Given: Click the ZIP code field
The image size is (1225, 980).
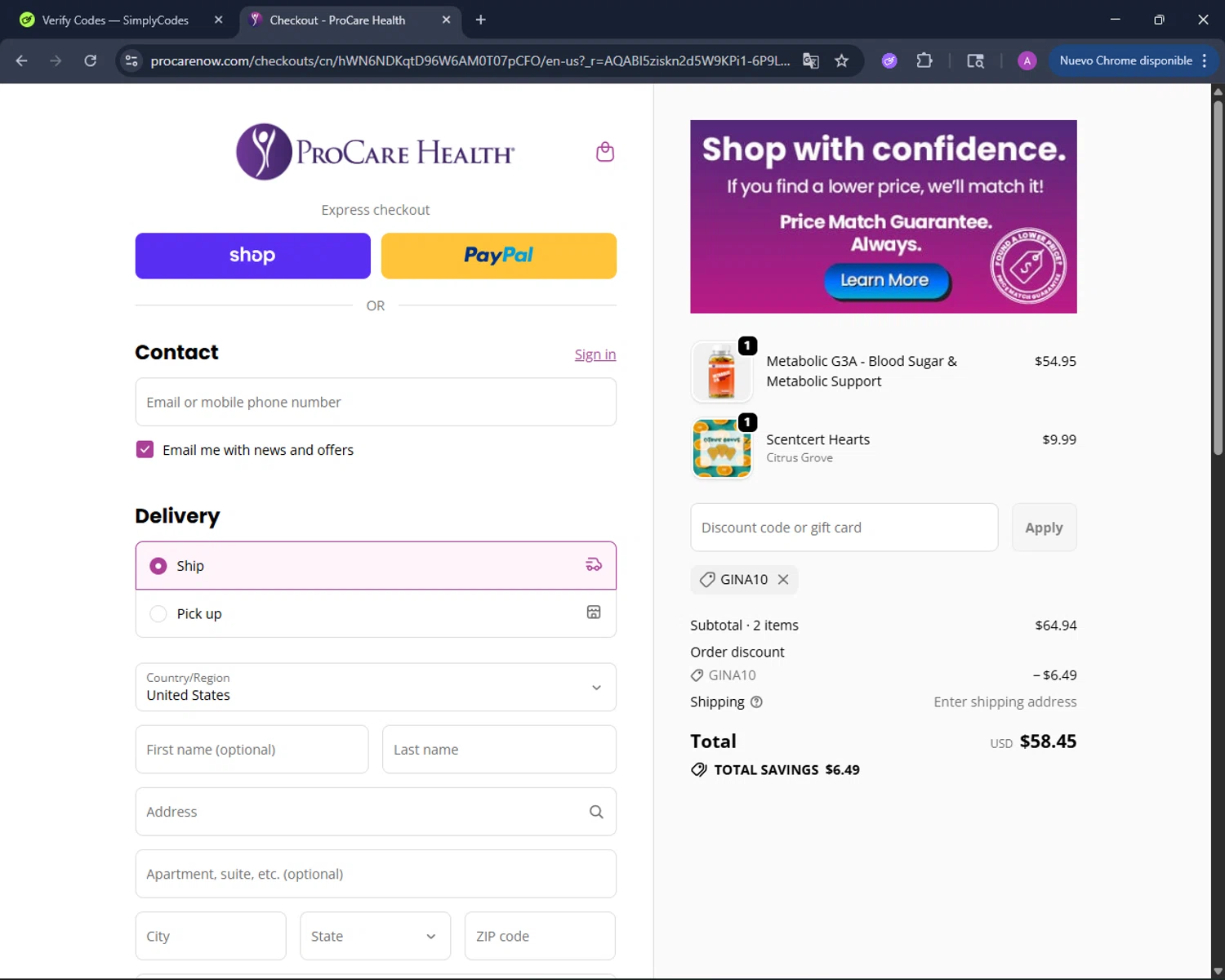Looking at the screenshot, I should pos(540,936).
